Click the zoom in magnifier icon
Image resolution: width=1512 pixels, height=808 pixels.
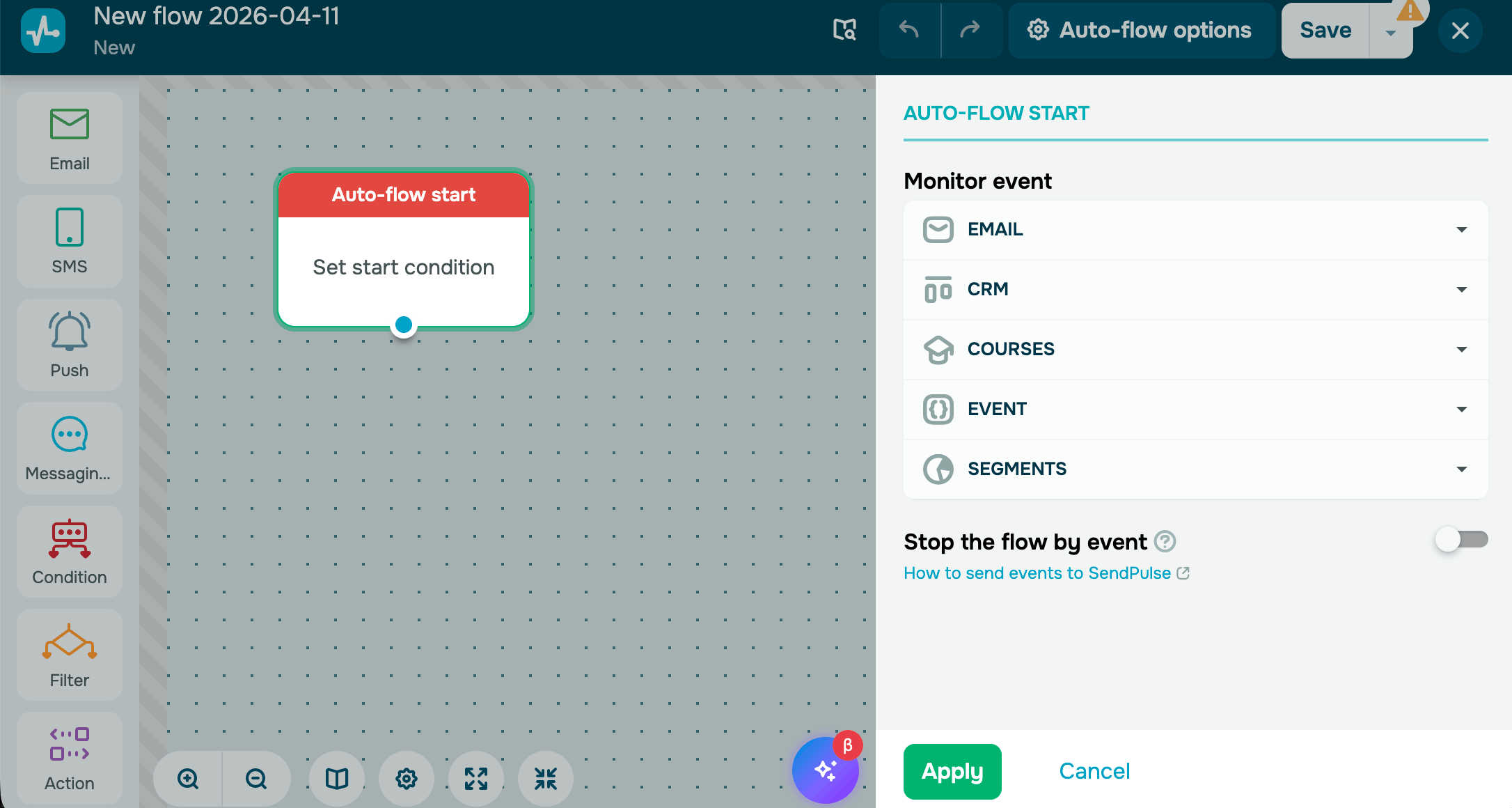188,778
